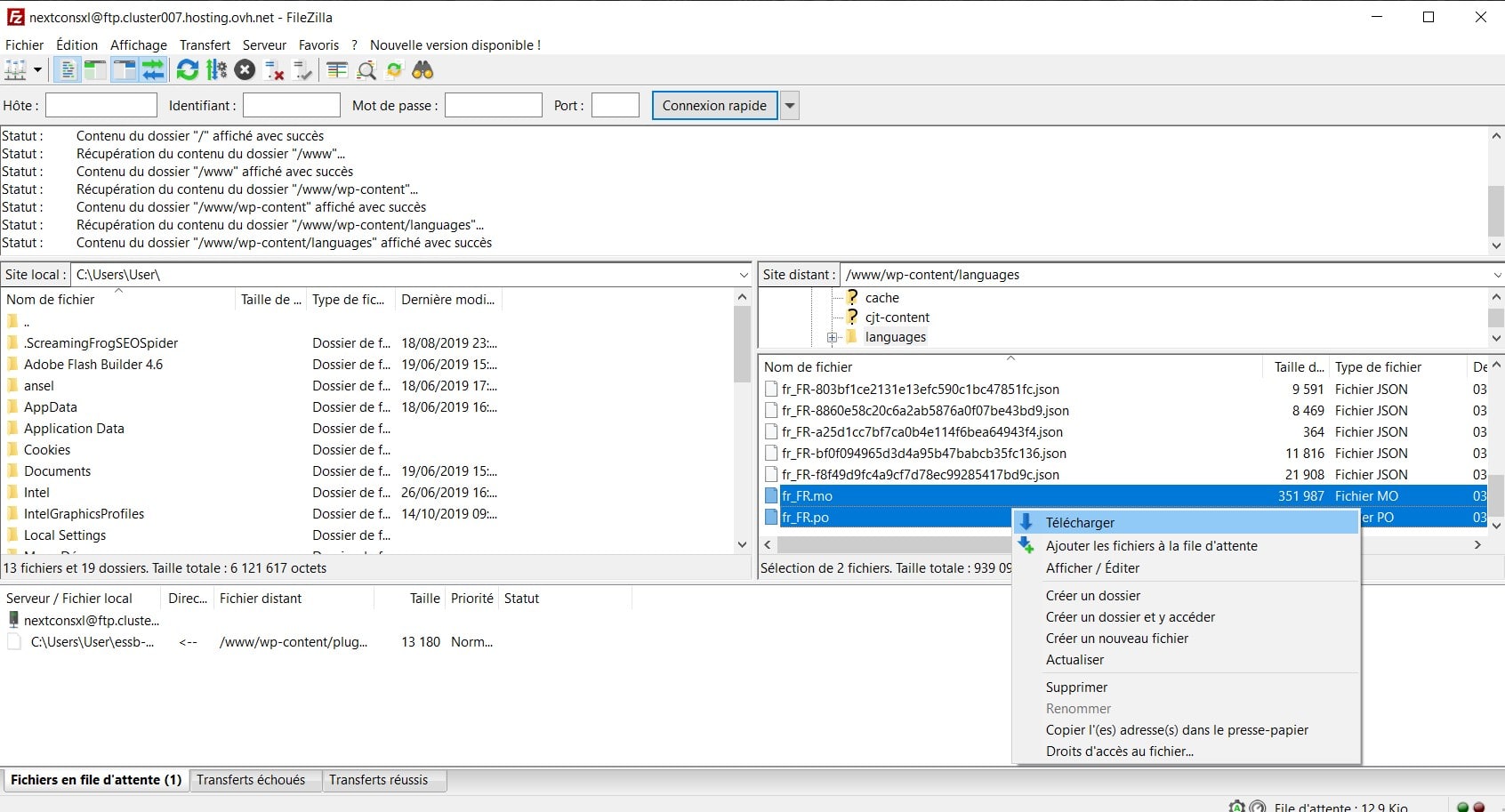
Task: Toggle local directory tree display
Action: tap(95, 70)
